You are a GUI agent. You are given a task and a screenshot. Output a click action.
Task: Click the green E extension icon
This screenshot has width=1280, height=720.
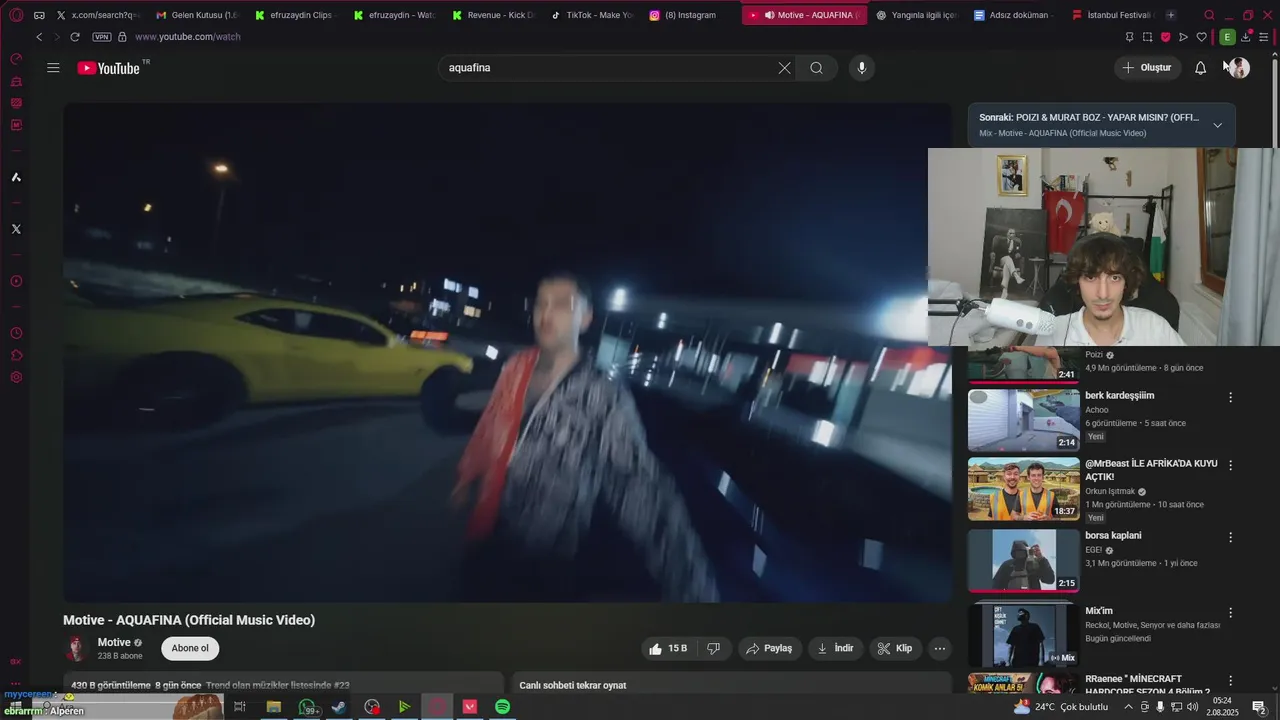pyautogui.click(x=1227, y=37)
